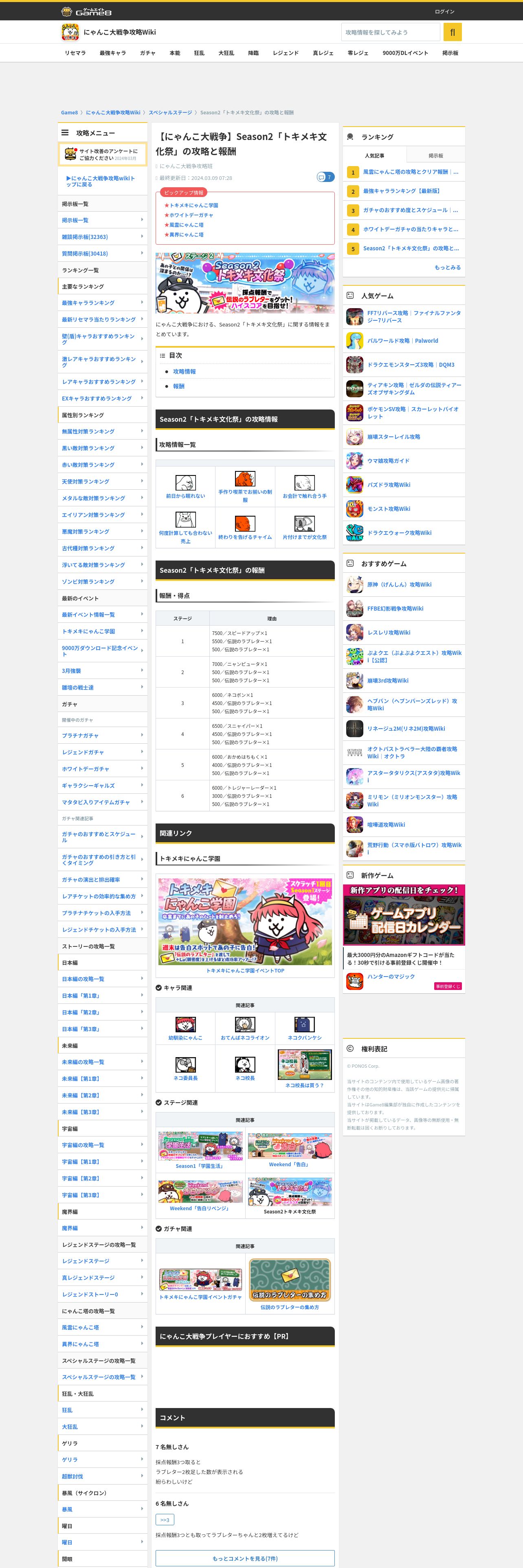Screen dimensions: 523x1568
Task: Open the にゃんこ大戦争攻略Wiki site icon
Action: [x=70, y=32]
